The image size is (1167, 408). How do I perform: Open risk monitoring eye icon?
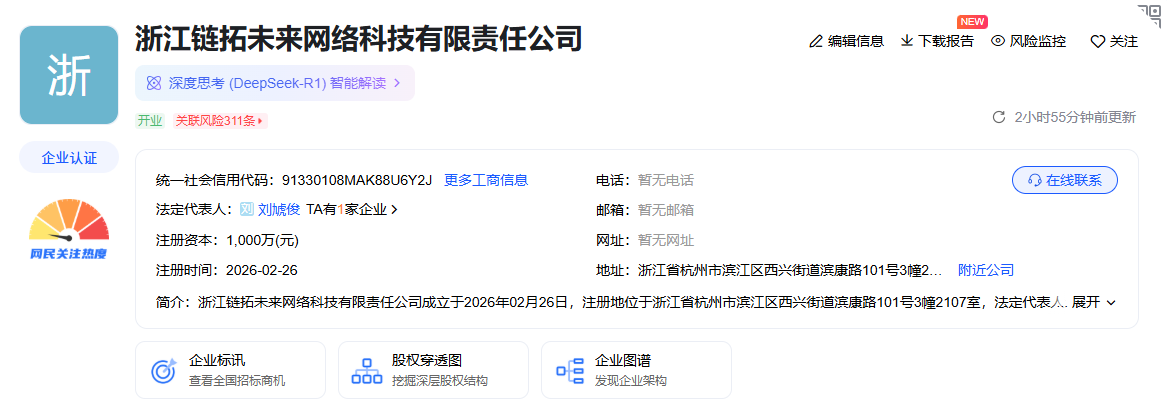(997, 41)
